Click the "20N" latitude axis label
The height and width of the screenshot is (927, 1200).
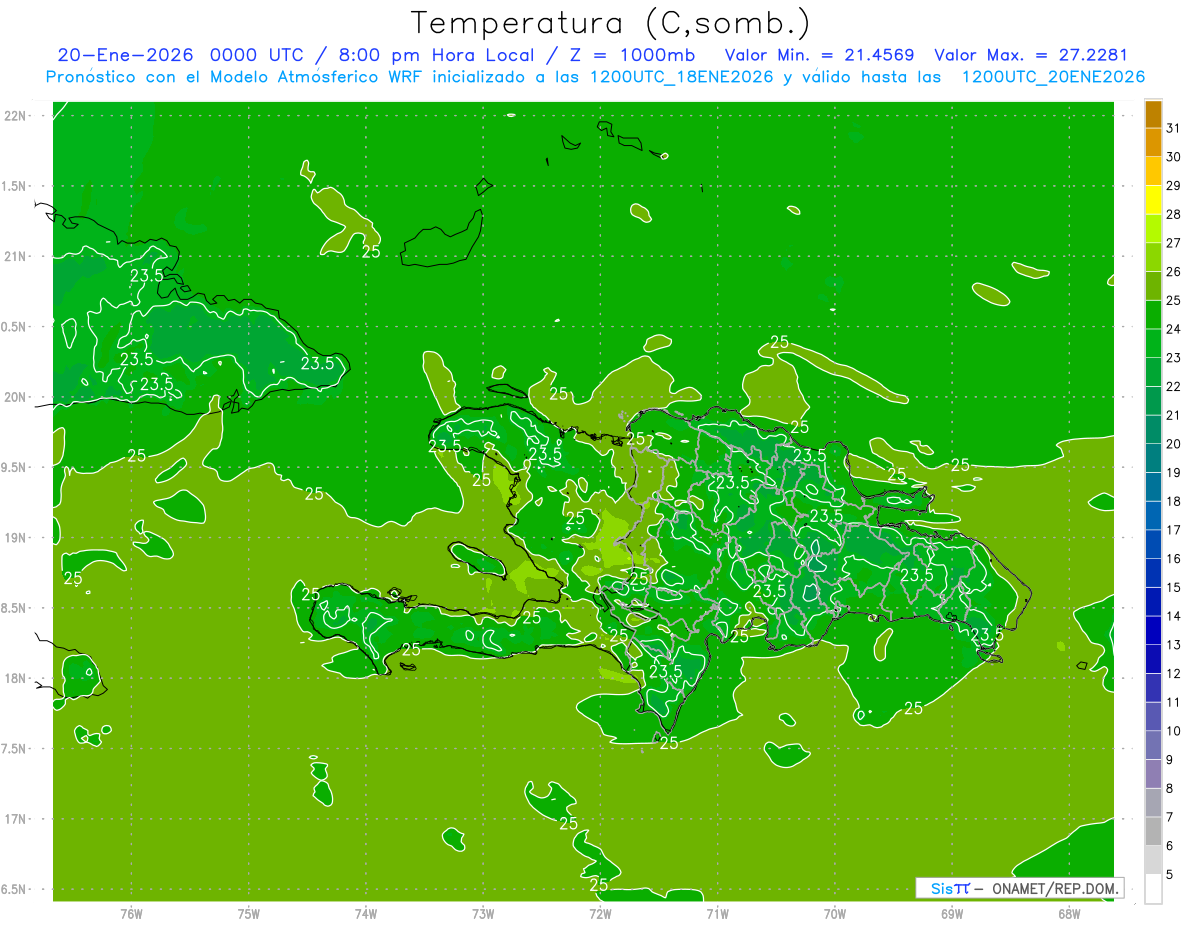click(x=14, y=397)
